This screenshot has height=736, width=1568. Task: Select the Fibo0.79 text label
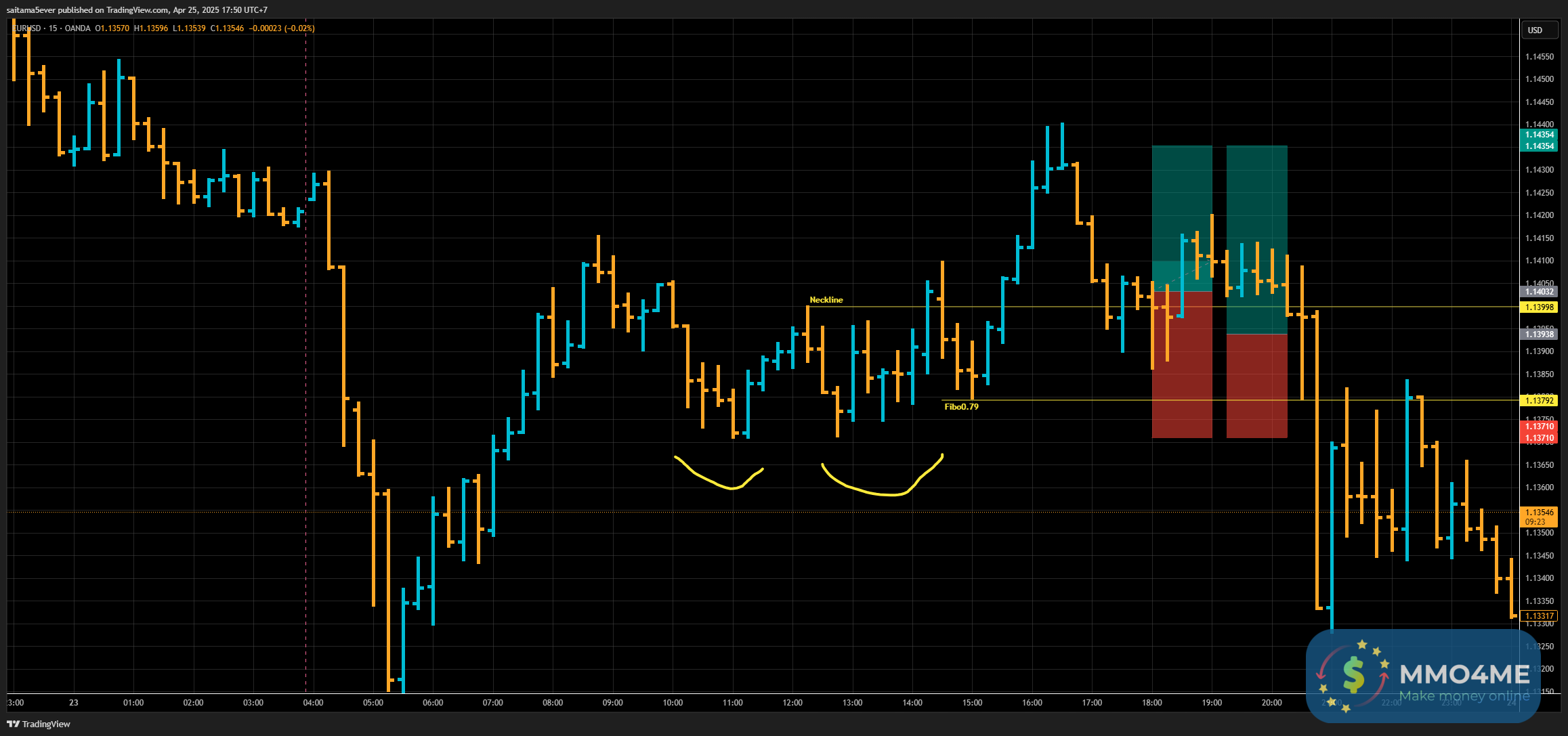pos(961,407)
